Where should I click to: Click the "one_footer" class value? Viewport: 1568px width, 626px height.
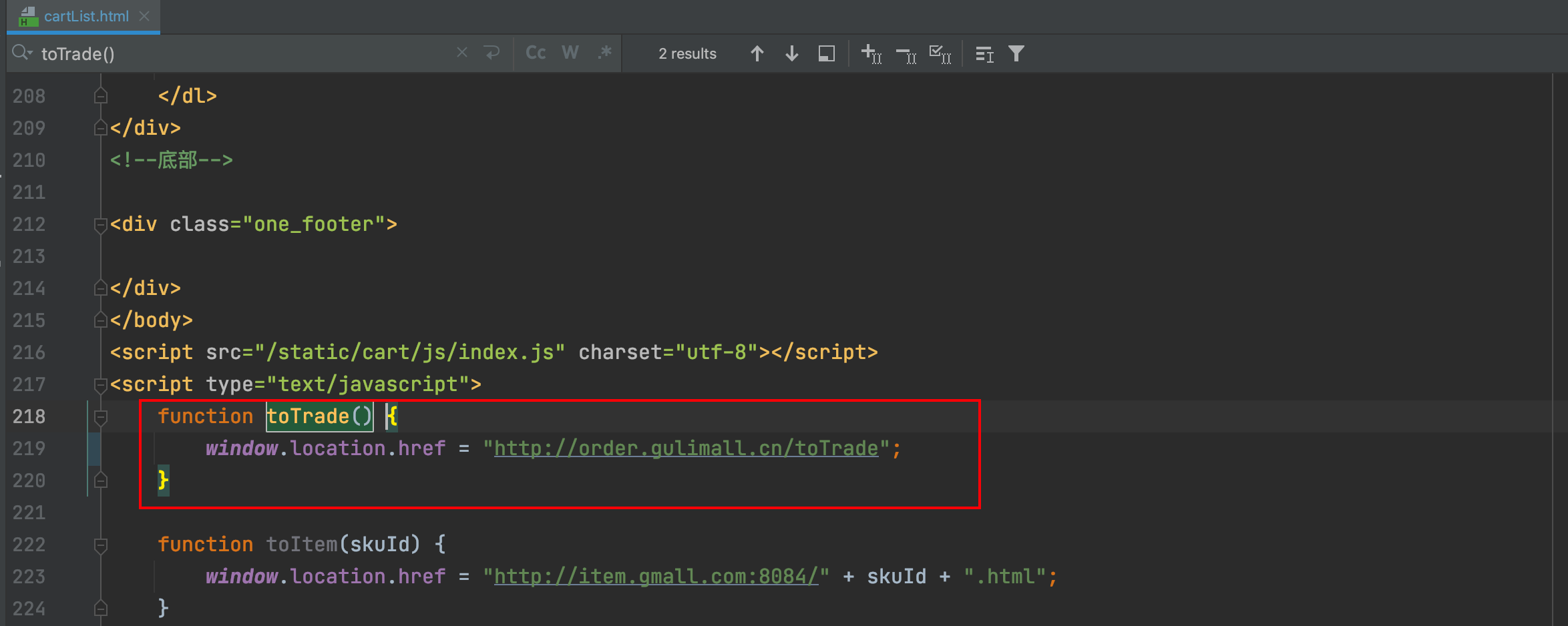tap(314, 224)
